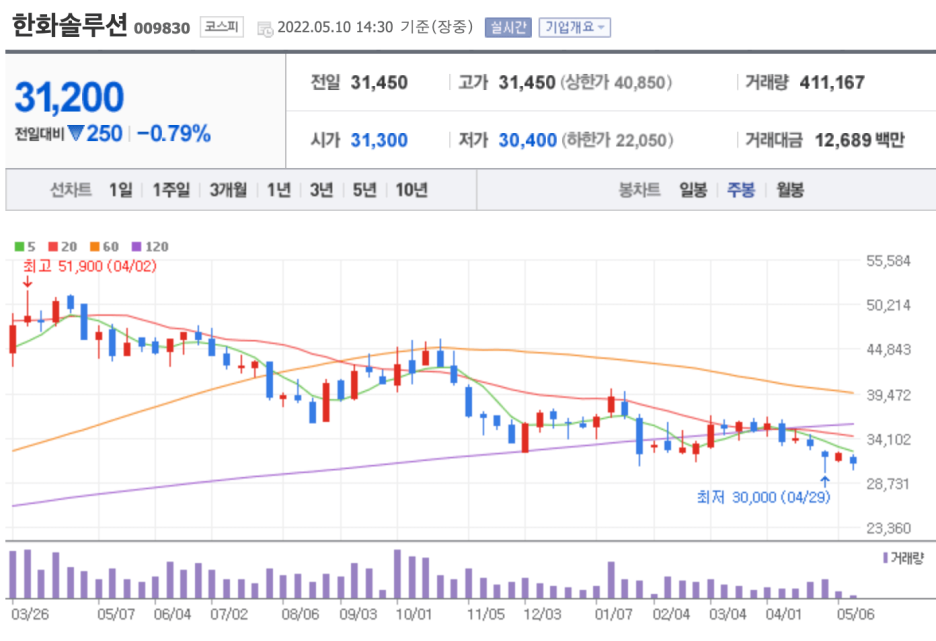Click the 55,584 price axis label

[888, 261]
